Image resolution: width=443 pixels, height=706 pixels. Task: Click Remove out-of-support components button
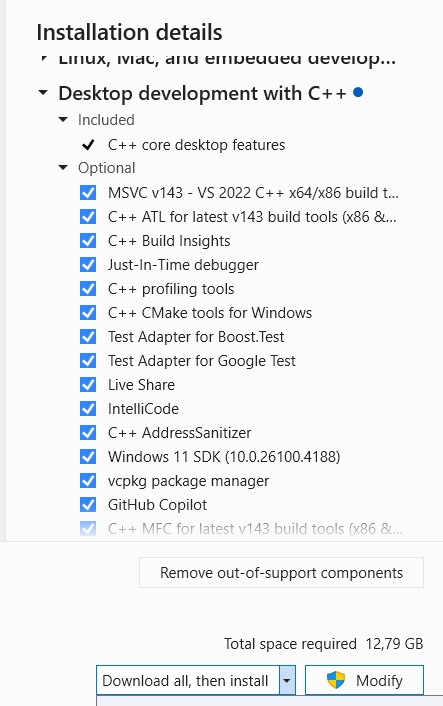(x=281, y=573)
